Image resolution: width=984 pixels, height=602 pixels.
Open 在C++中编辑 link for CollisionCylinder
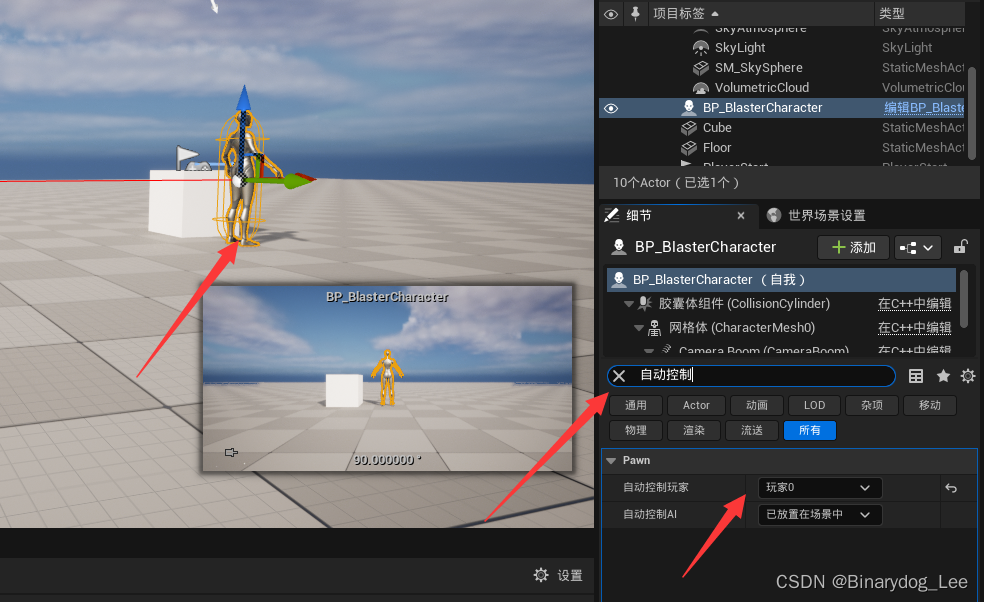click(914, 304)
